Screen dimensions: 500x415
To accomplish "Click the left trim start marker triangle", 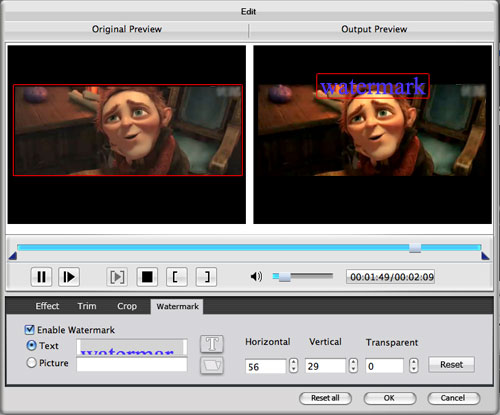I will coord(13,256).
